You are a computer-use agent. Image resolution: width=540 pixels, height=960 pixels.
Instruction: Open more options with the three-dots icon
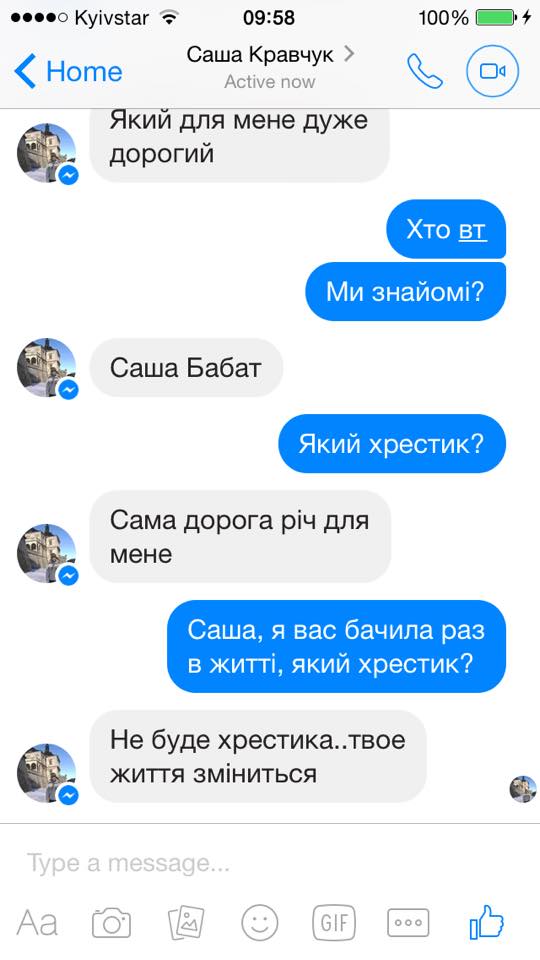tap(408, 922)
